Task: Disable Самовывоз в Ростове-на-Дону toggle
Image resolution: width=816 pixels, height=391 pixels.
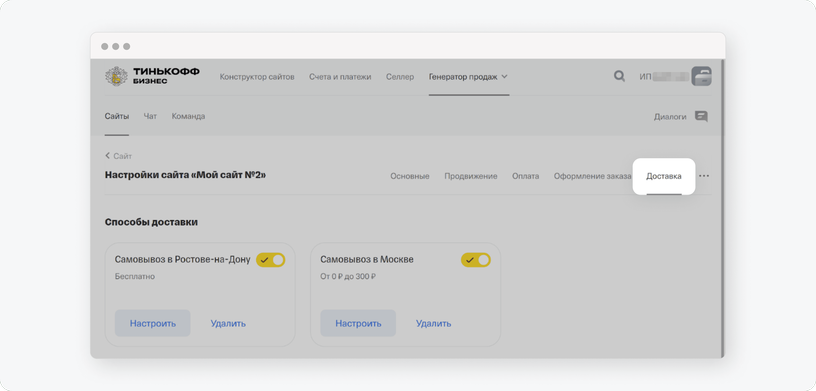Action: (271, 260)
